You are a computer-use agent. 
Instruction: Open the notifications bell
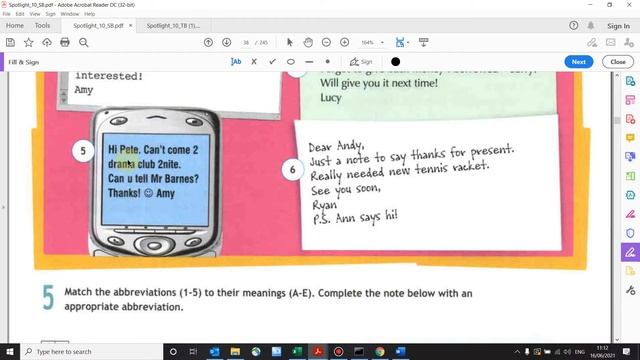coord(591,25)
